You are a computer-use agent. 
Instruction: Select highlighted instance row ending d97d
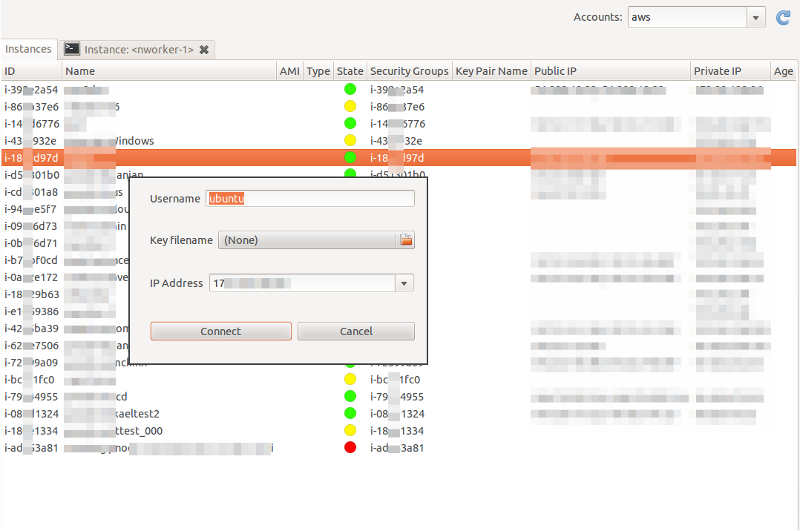(x=398, y=158)
